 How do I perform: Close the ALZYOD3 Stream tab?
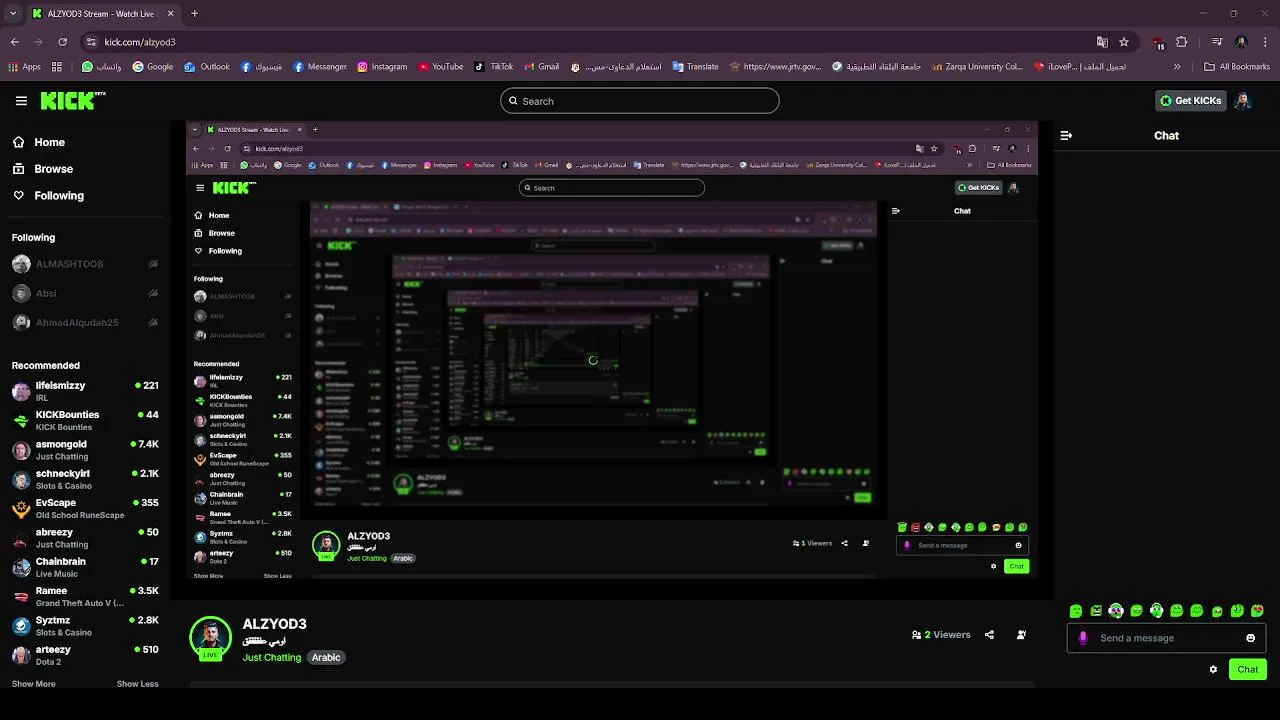tap(170, 14)
